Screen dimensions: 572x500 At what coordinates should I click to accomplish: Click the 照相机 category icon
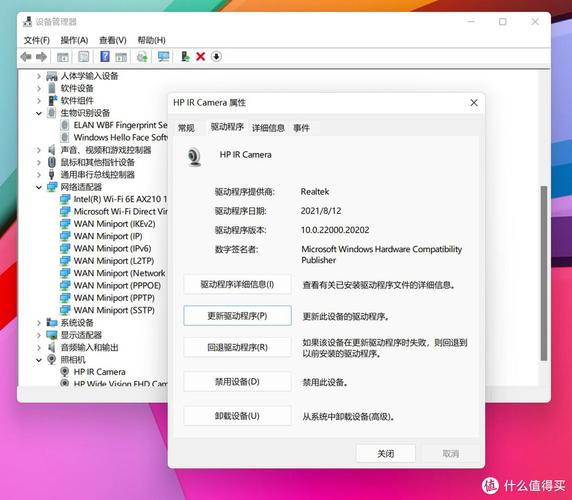click(52, 360)
